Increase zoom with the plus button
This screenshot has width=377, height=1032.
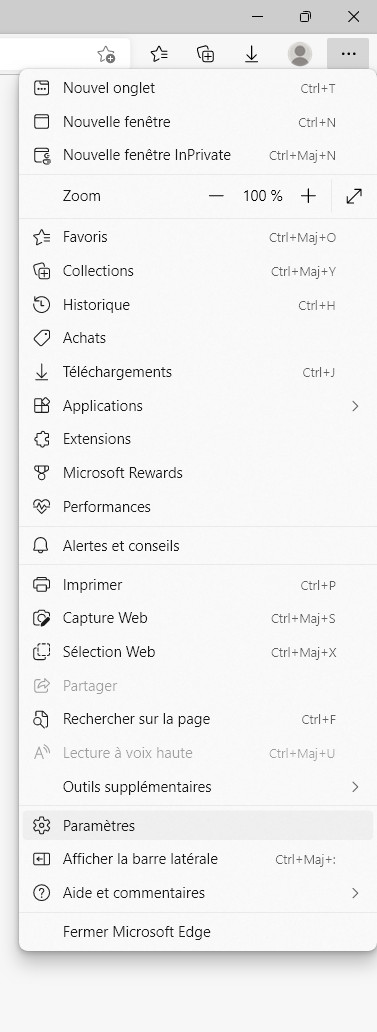point(308,196)
